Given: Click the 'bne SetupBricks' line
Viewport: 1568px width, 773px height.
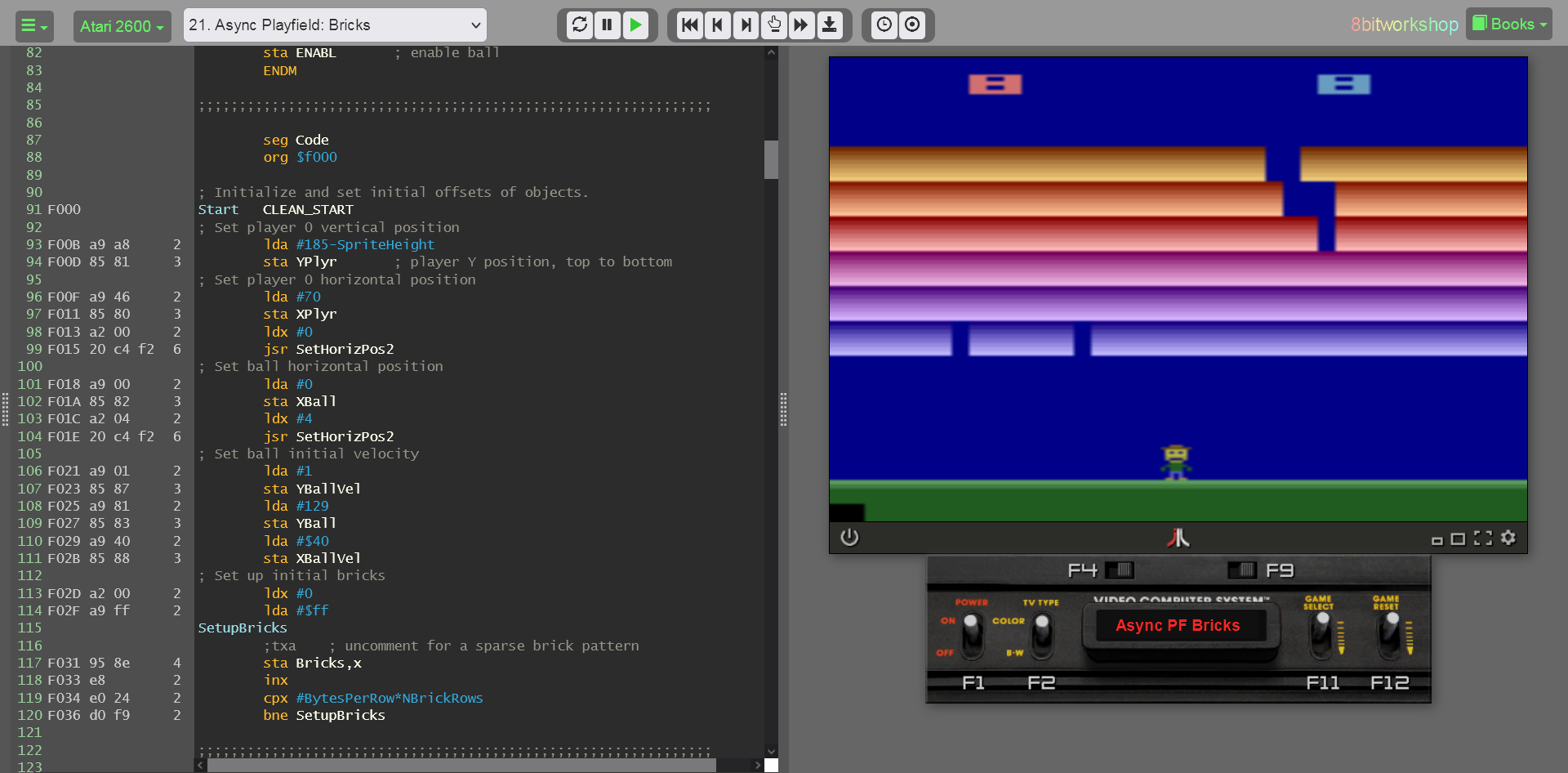Looking at the screenshot, I should (x=324, y=715).
